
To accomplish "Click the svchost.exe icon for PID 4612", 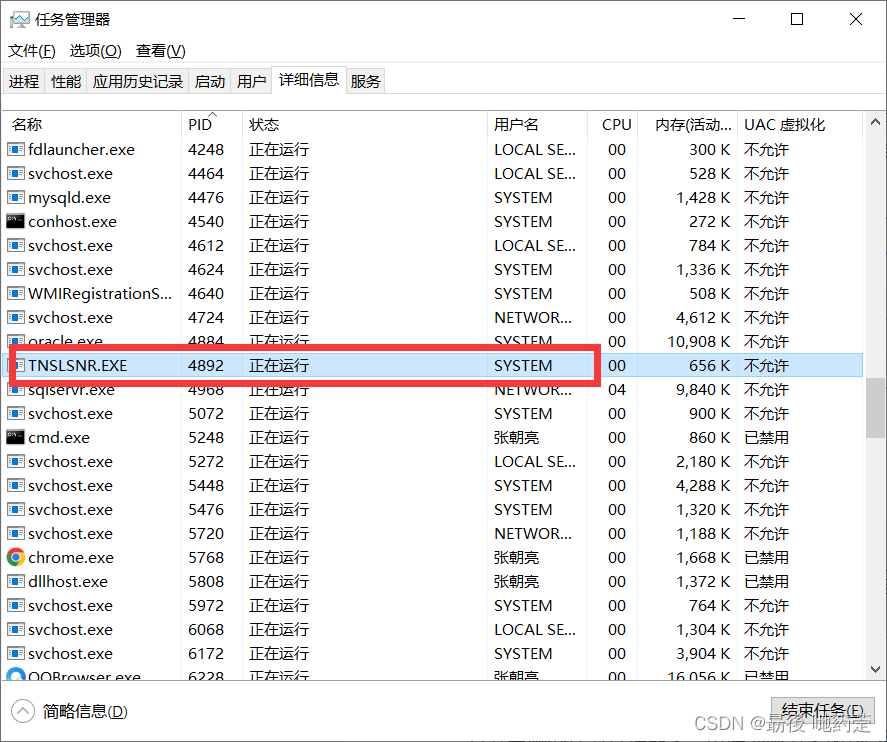I will coord(15,245).
